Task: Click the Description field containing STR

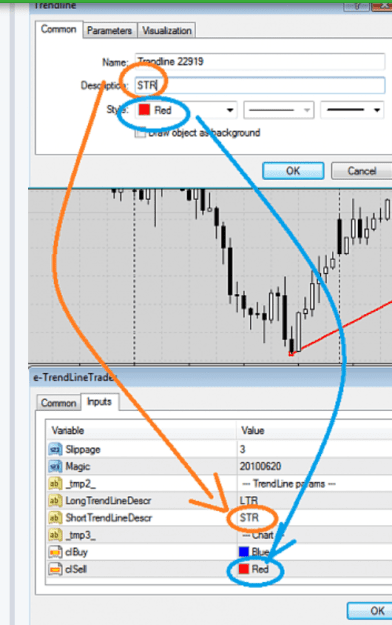Action: [260, 85]
